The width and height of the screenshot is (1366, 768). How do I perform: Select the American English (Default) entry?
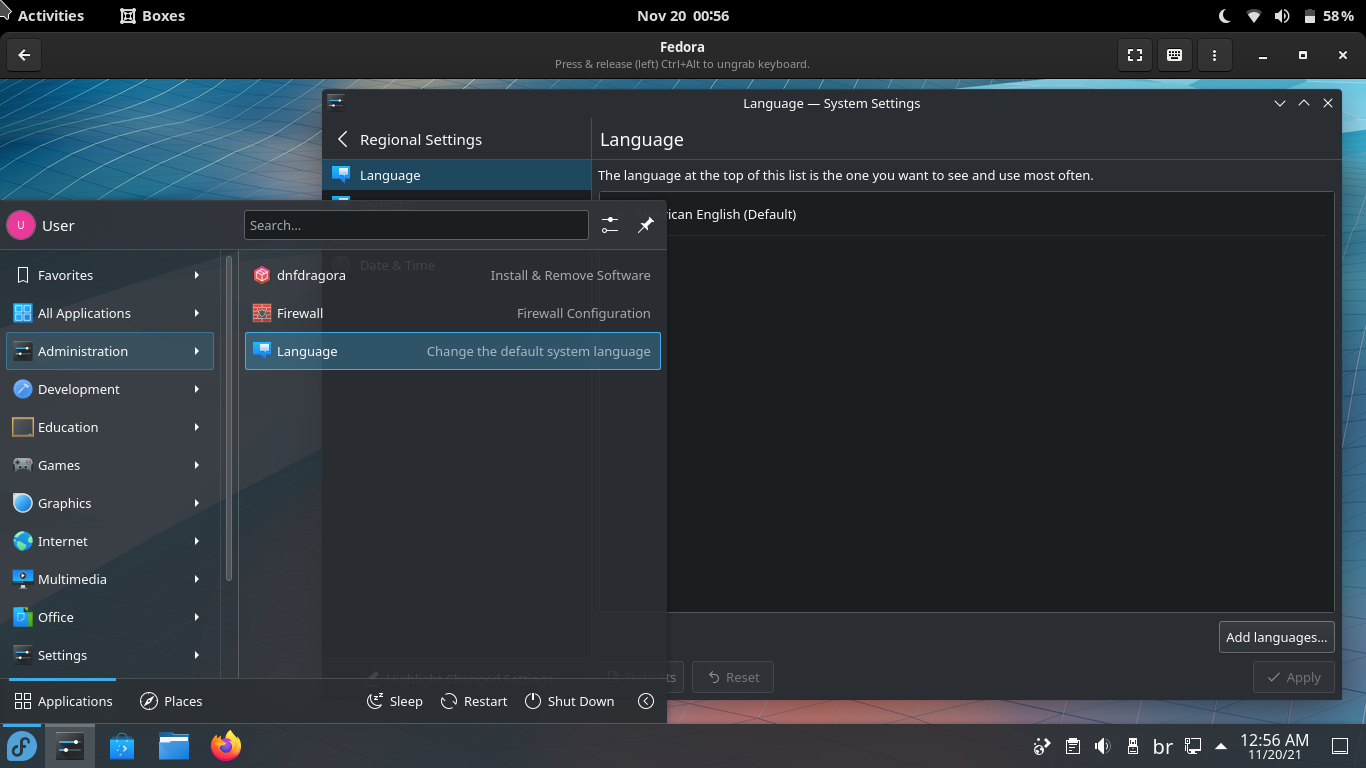click(x=966, y=214)
